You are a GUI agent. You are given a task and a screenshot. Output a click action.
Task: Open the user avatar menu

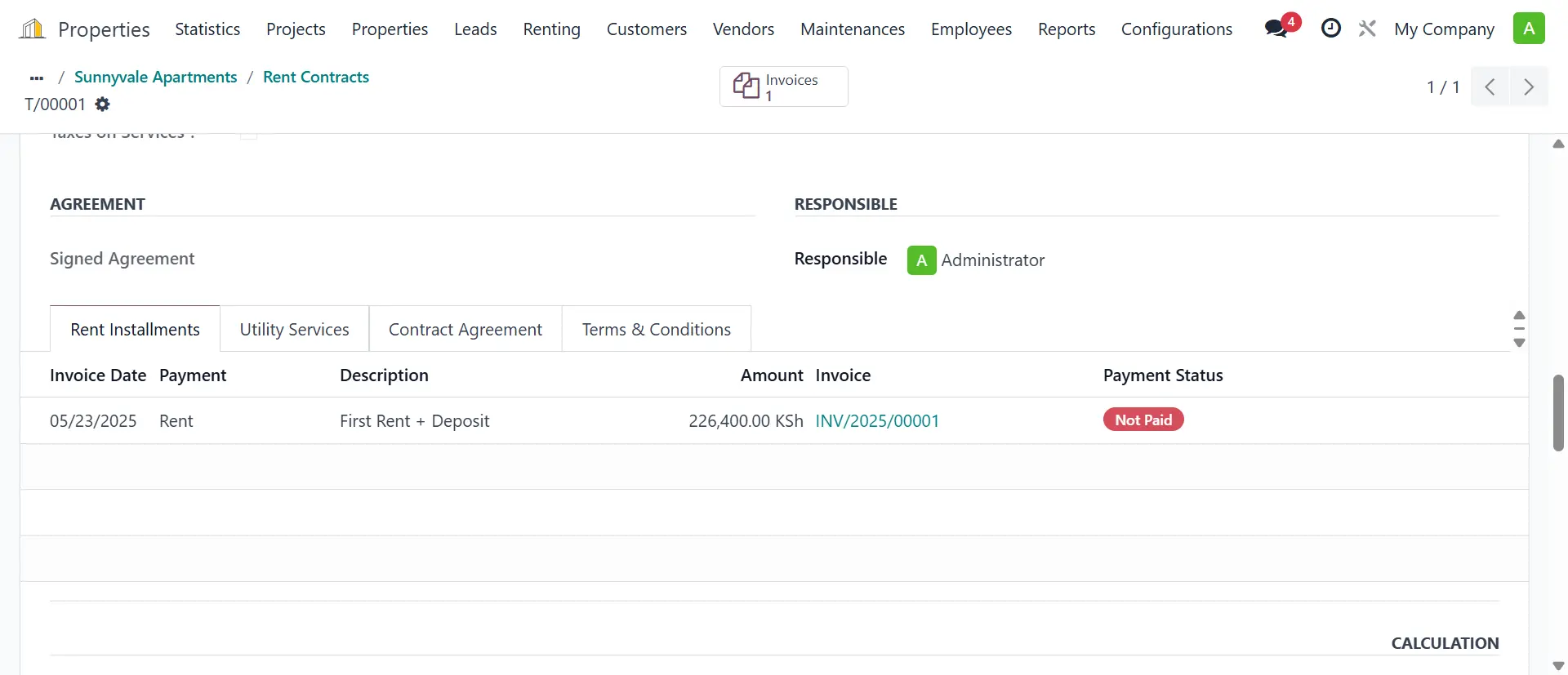[x=1529, y=29]
